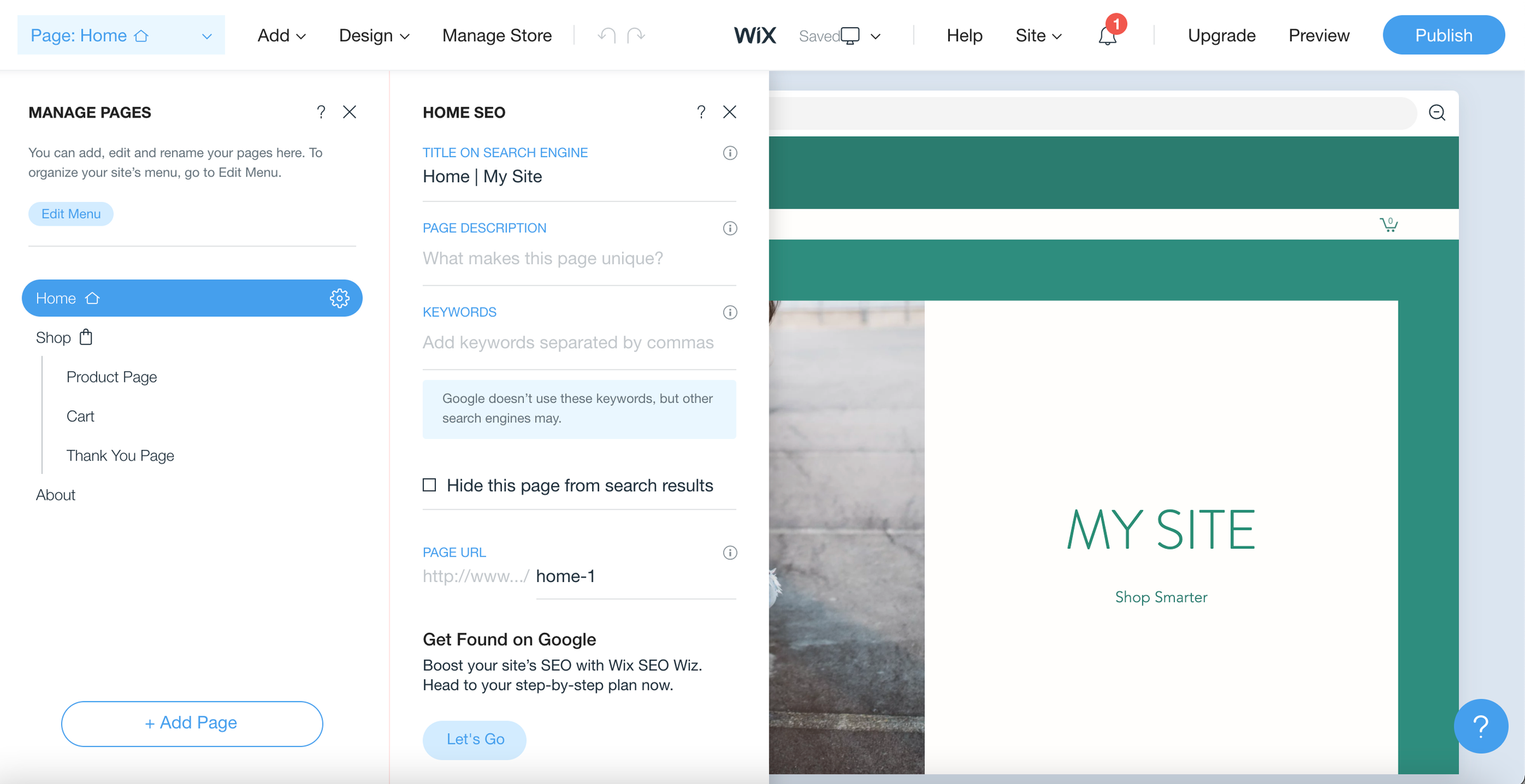The width and height of the screenshot is (1525, 784).
Task: Redo the last change
Action: coord(635,35)
